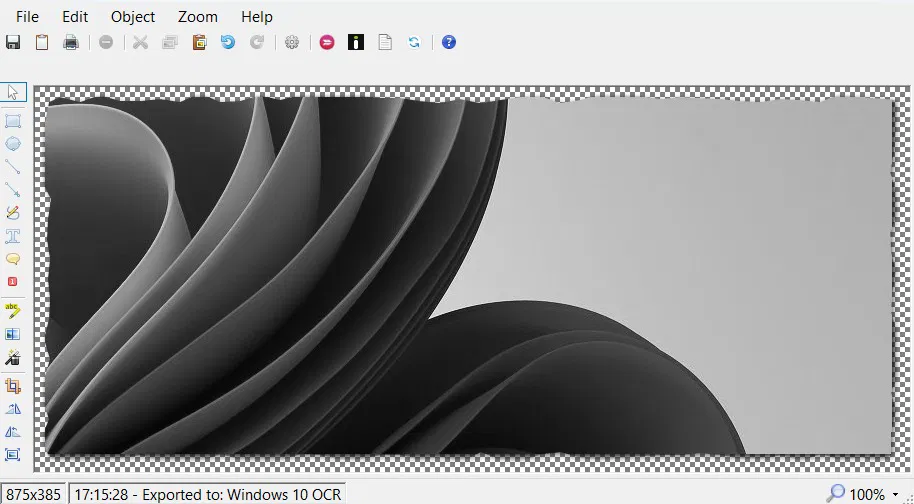
Task: Open the Zoom menu
Action: tap(198, 17)
